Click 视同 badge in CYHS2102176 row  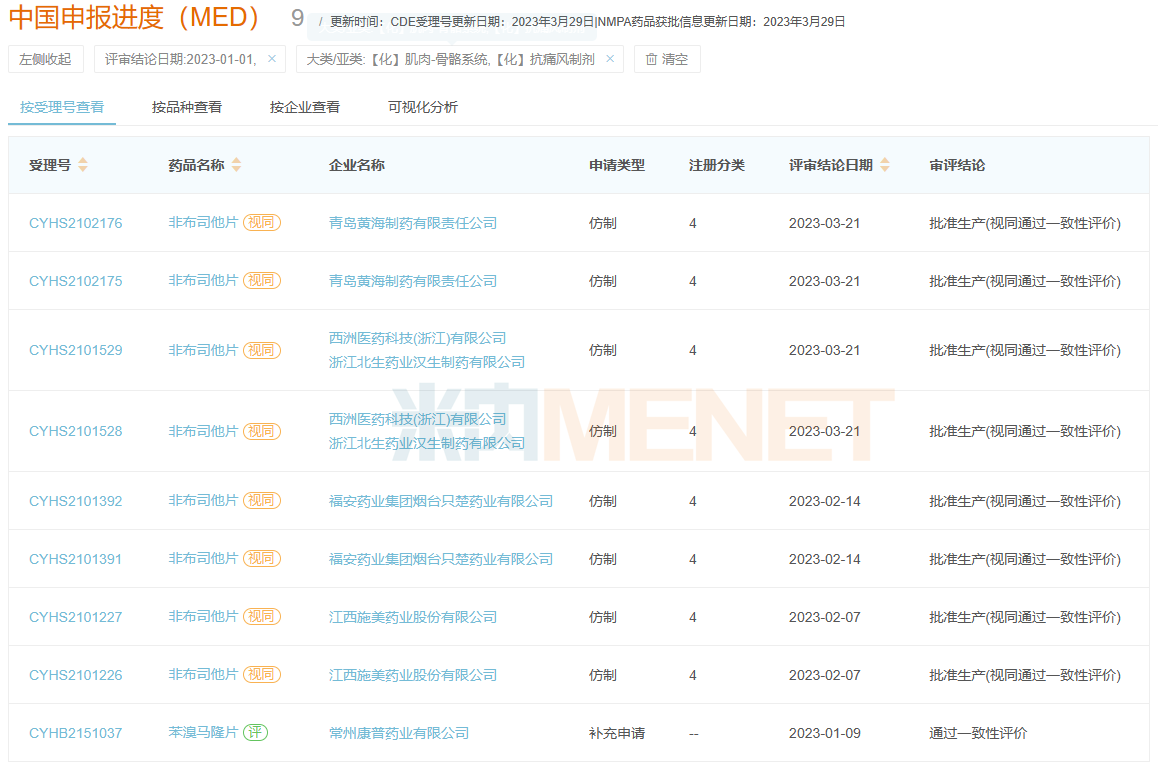(x=262, y=222)
